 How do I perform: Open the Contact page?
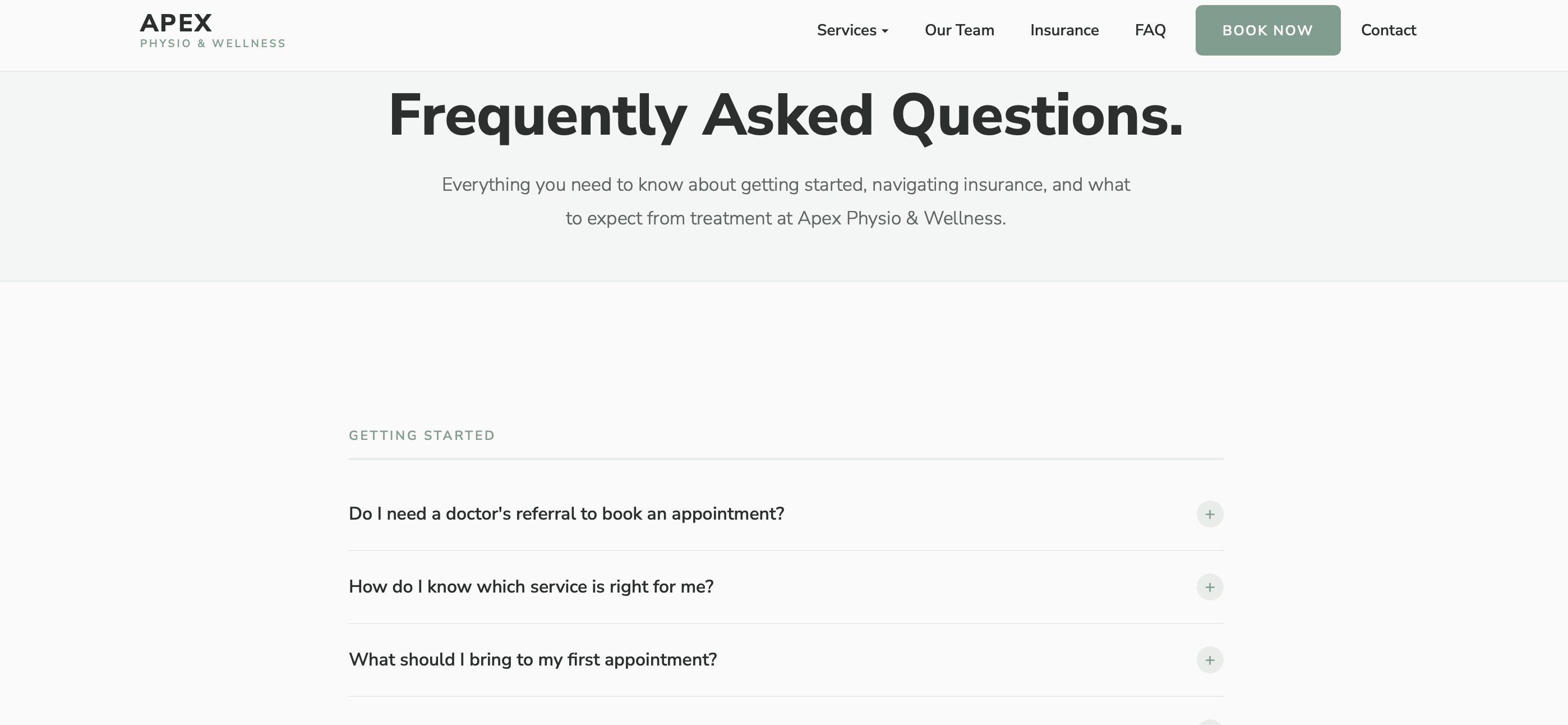(1389, 30)
